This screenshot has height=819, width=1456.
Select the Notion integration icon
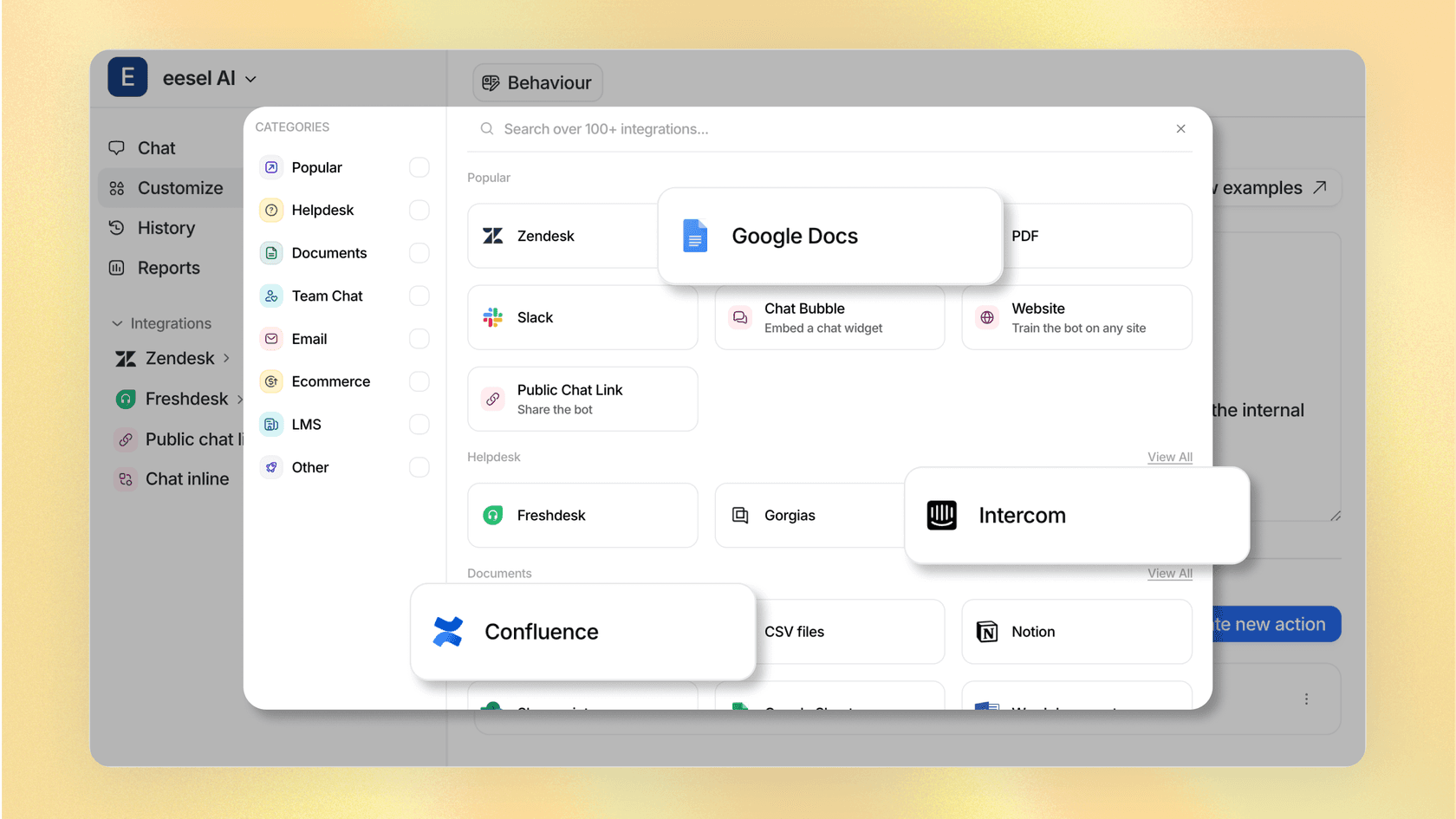(987, 631)
